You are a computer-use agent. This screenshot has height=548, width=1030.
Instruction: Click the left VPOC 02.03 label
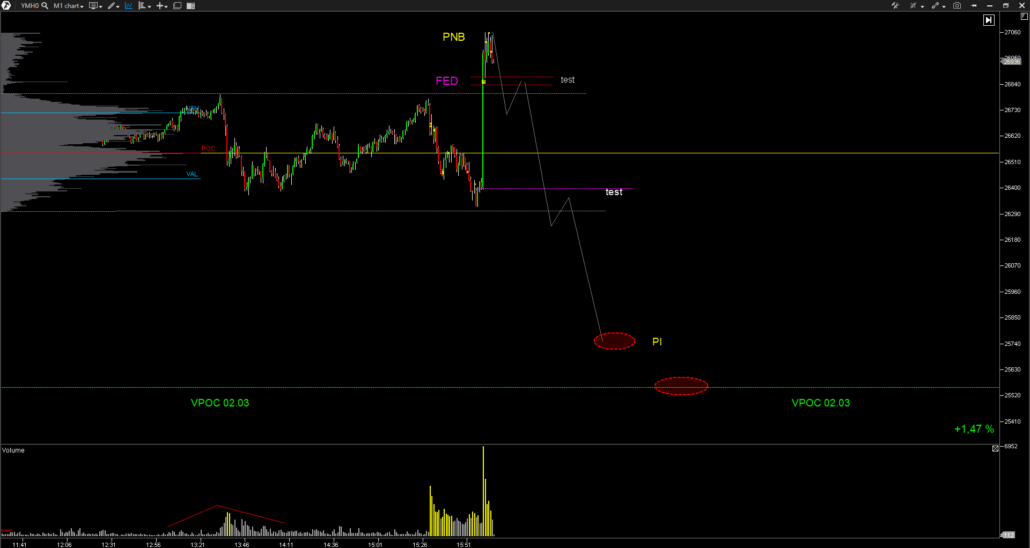tap(220, 403)
